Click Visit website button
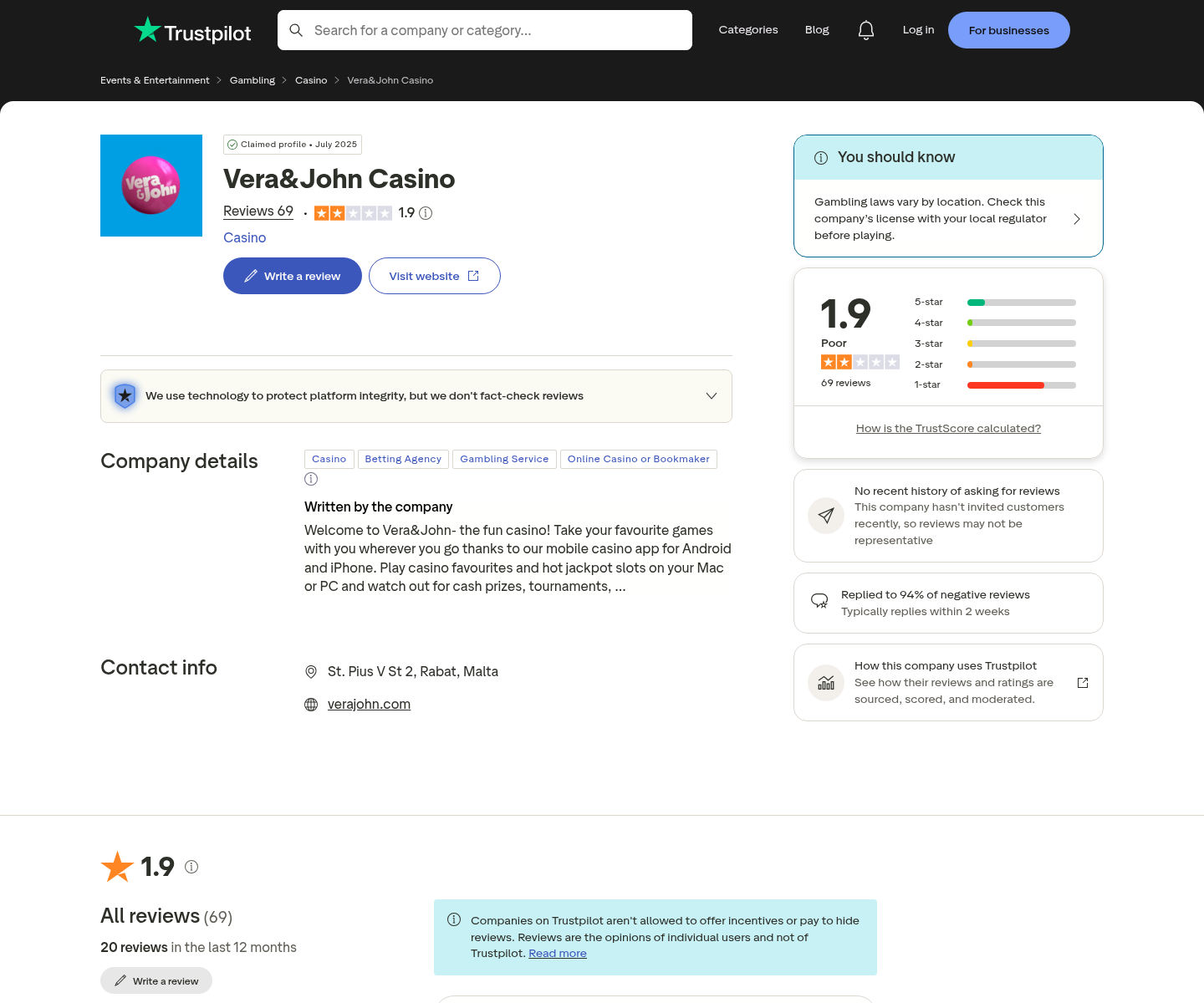The image size is (1204, 1003). (x=435, y=276)
